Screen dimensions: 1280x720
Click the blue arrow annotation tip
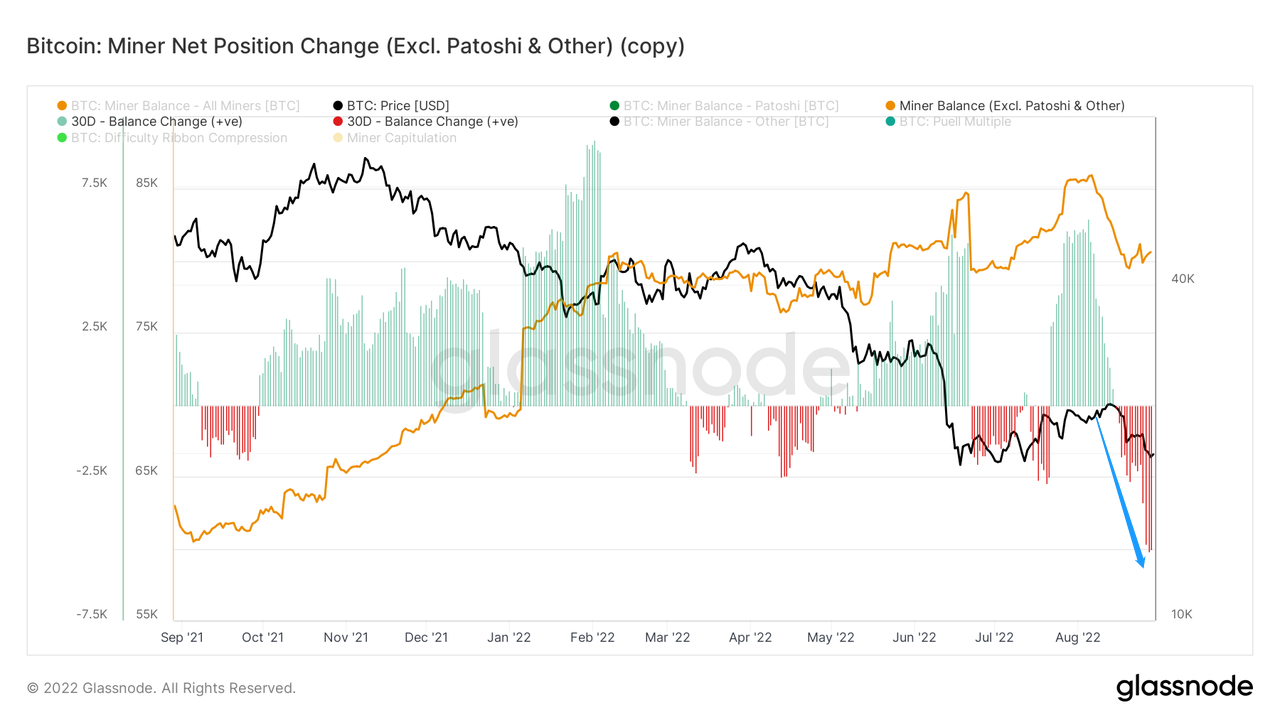1142,566
